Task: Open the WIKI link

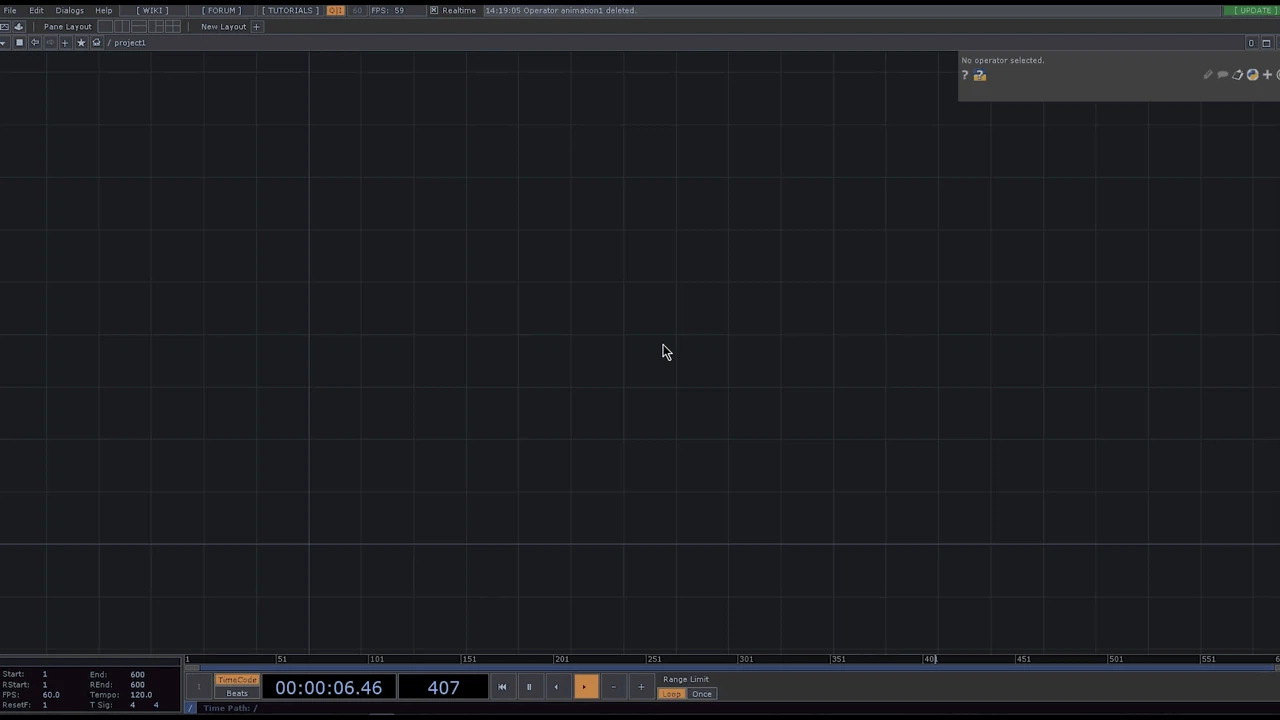Action: pyautogui.click(x=152, y=11)
